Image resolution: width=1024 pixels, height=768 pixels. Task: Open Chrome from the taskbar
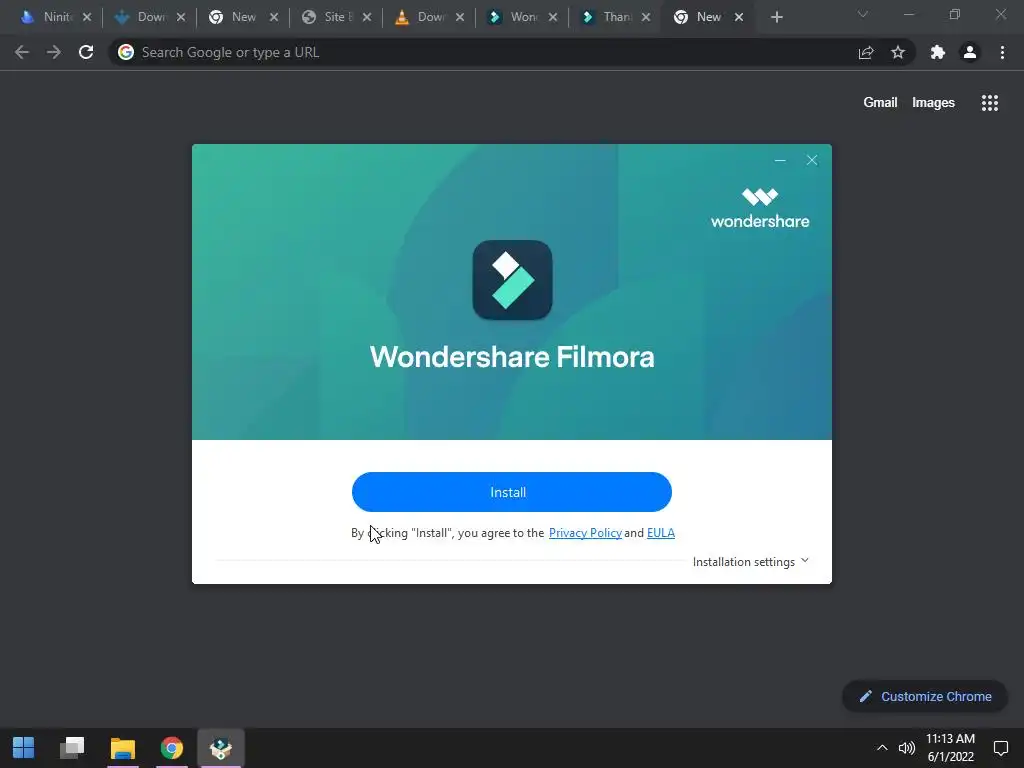point(172,748)
